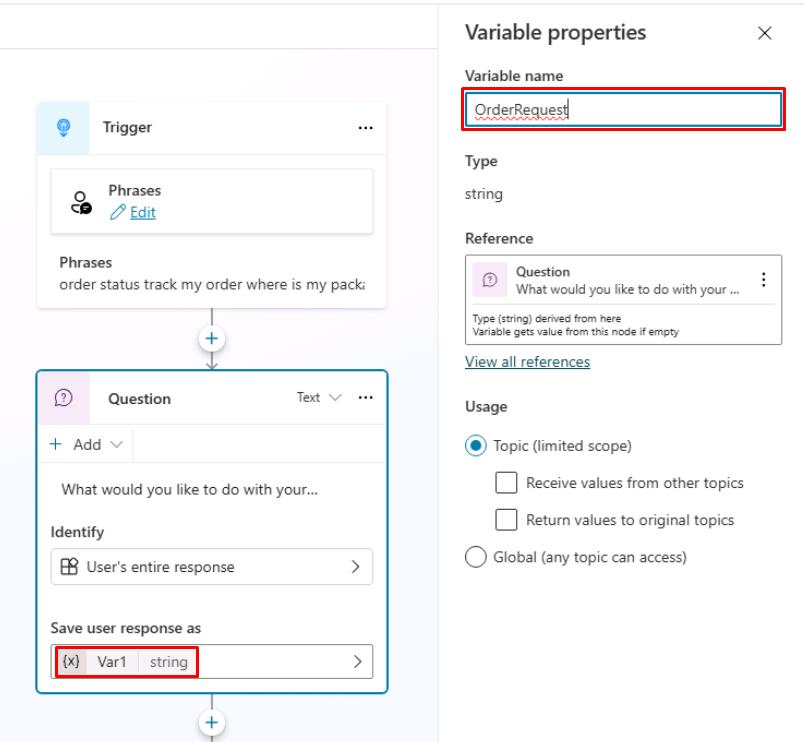804x742 pixels.
Task: Add node with plus button below Trigger
Action: [212, 338]
